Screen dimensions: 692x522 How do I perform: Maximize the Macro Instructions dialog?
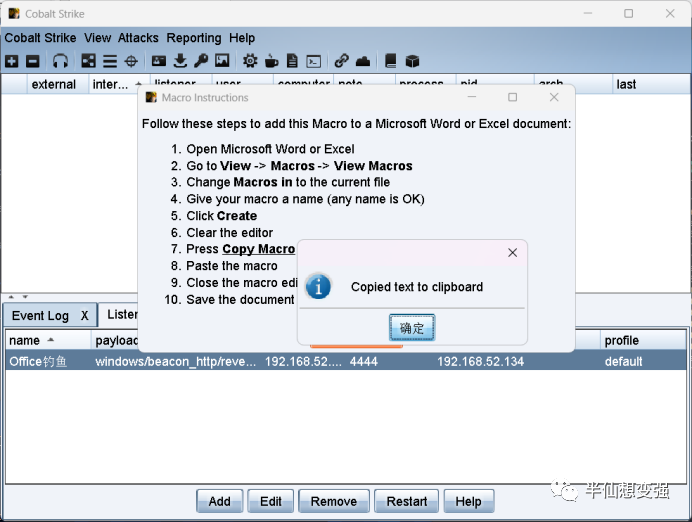pyautogui.click(x=512, y=97)
